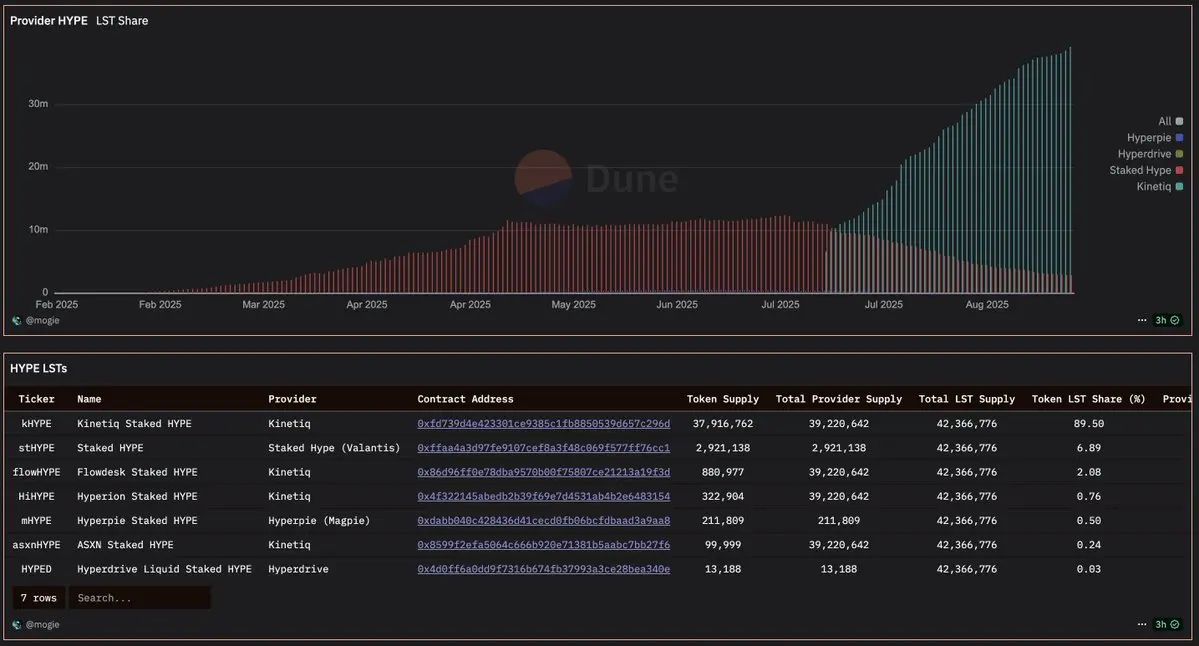Select the kHYPE ticker cell
Screen dimensions: 1199x646
(x=36, y=424)
